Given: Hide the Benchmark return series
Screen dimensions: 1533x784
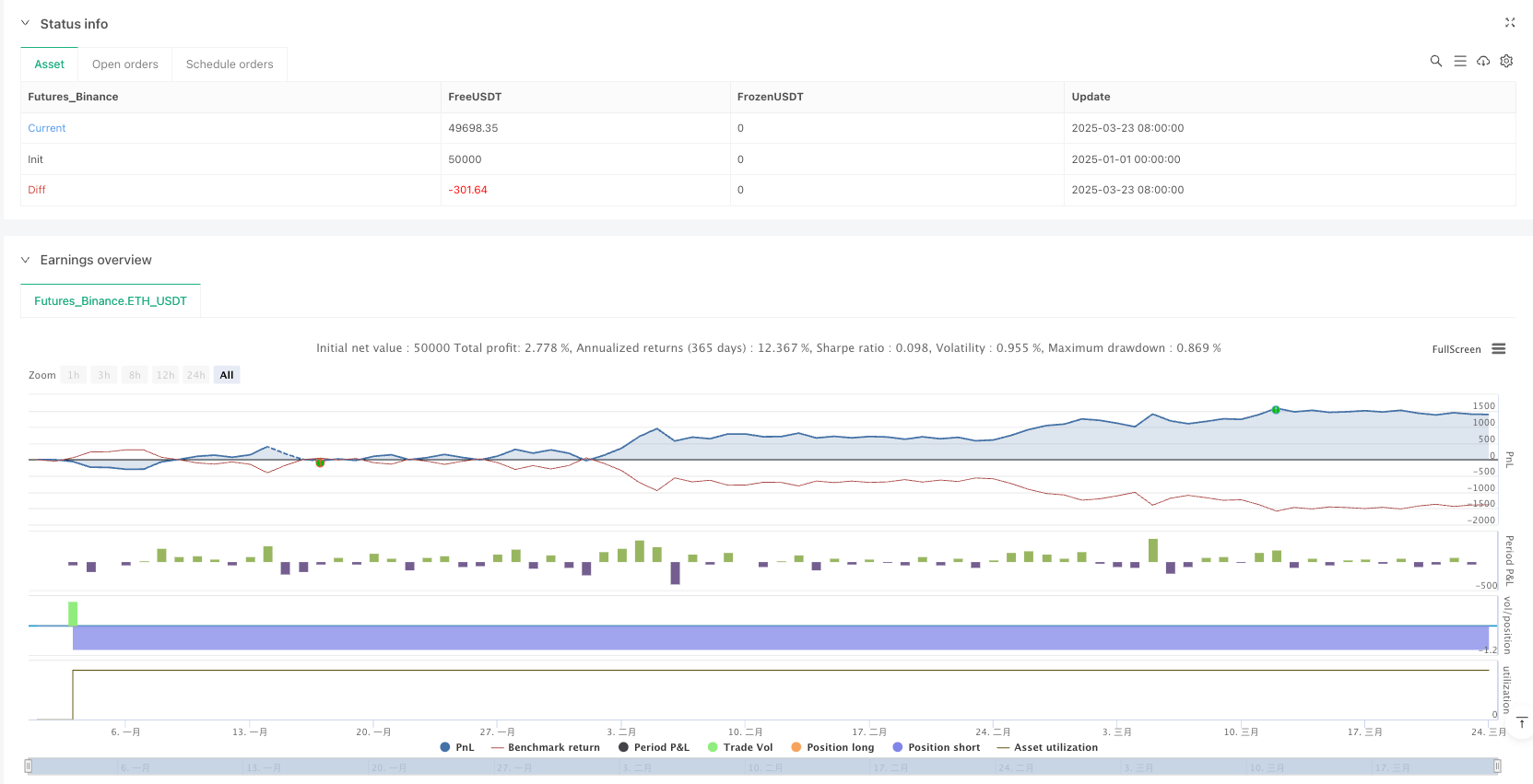Looking at the screenshot, I should pyautogui.click(x=546, y=747).
